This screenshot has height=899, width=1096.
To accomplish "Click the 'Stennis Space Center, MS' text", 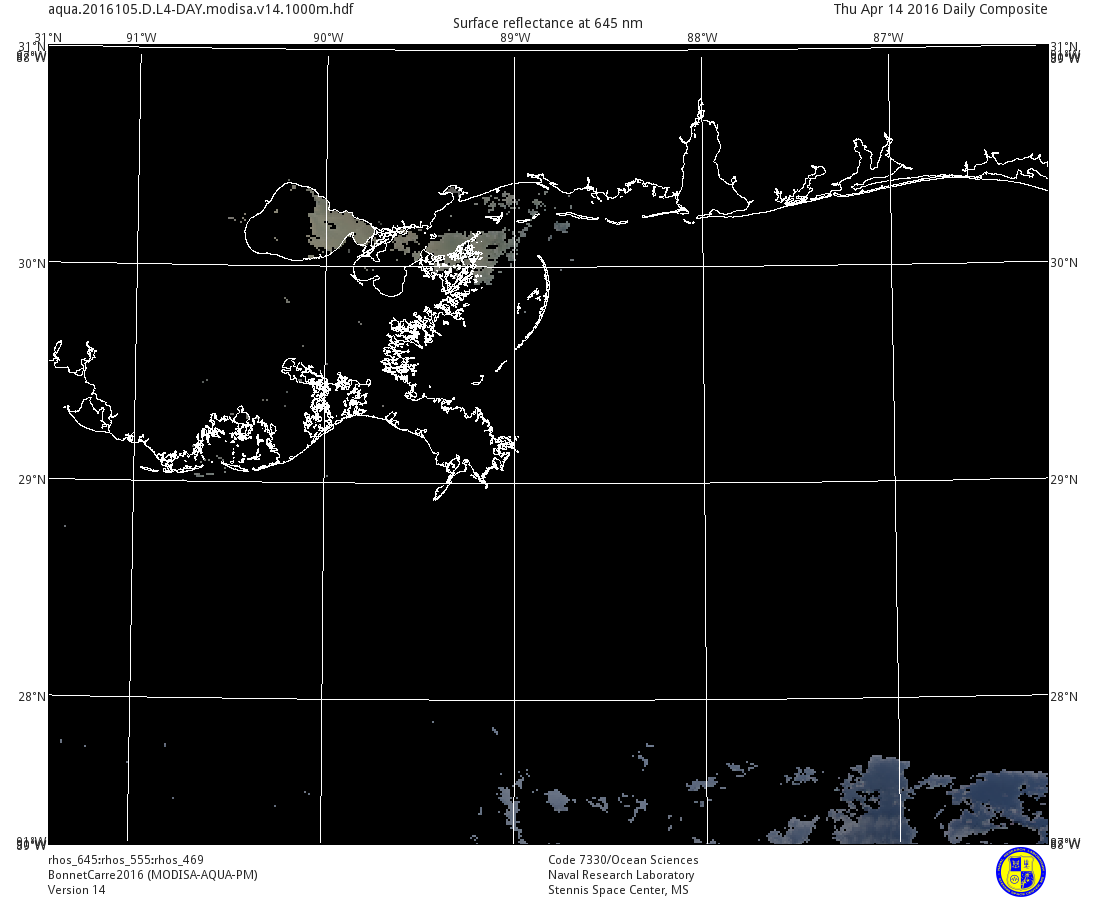I will (x=618, y=890).
